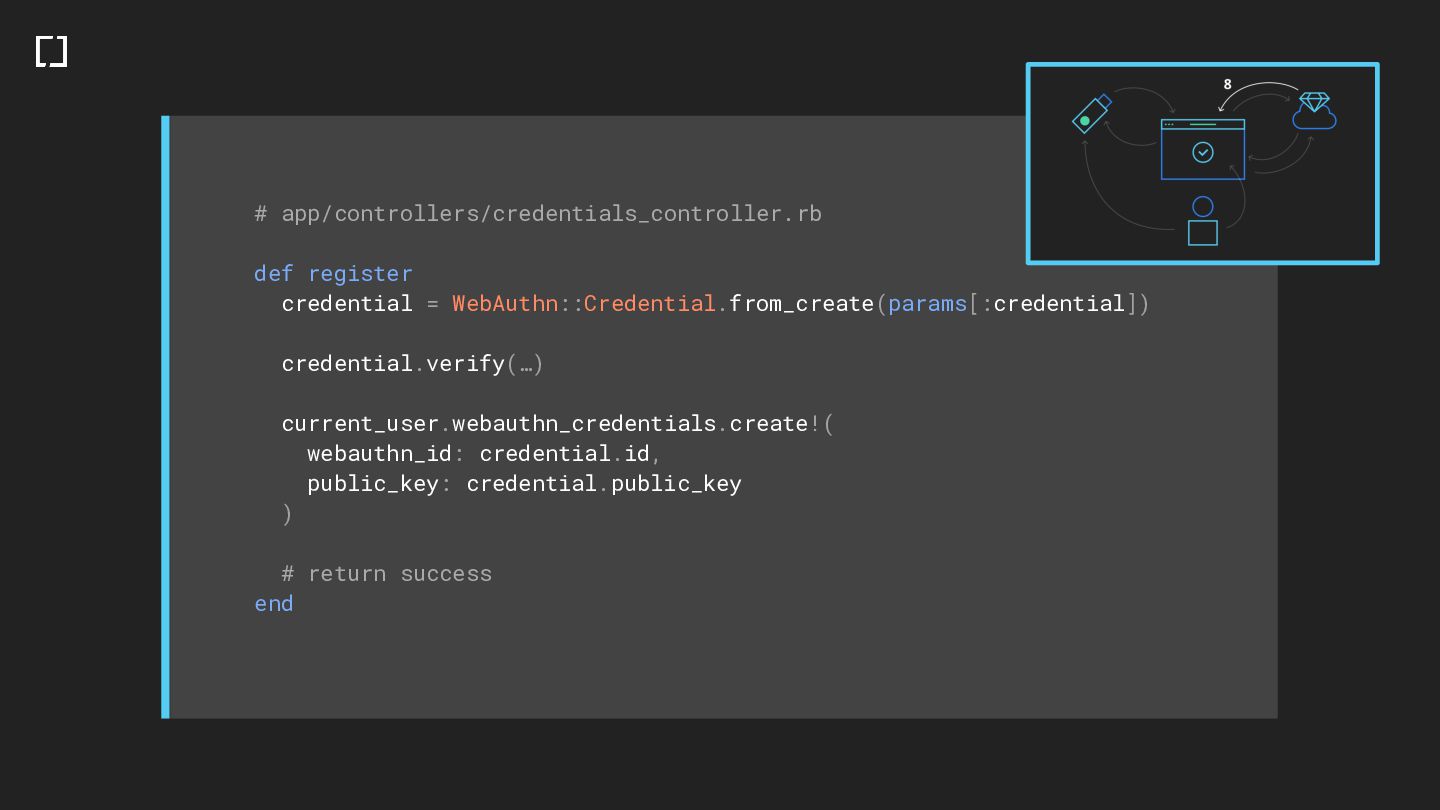Click the 'from_create' method call

coord(801,303)
